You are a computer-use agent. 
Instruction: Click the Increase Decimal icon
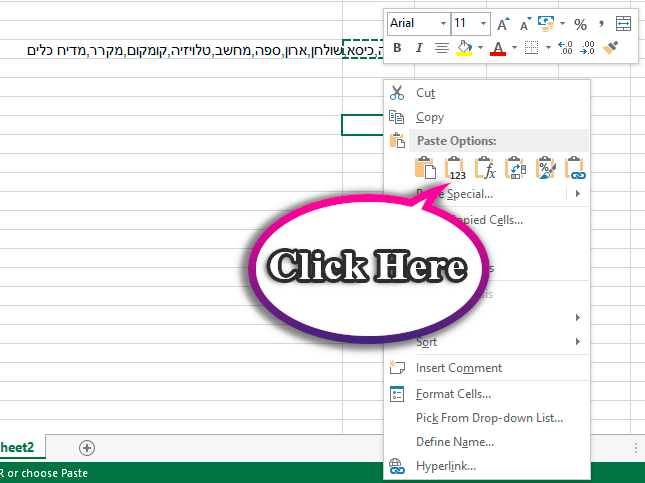(565, 47)
